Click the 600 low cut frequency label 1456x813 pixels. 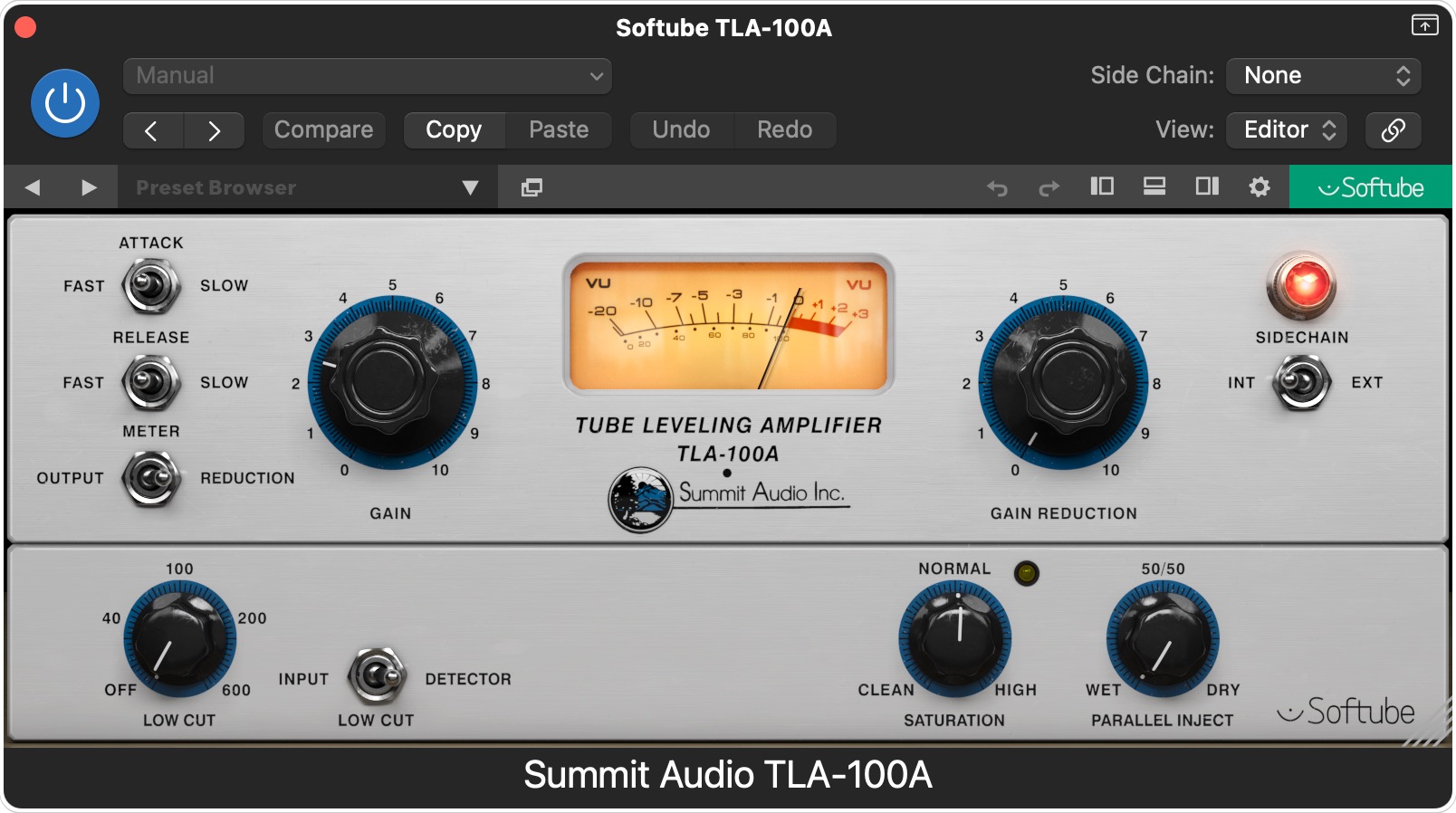click(x=236, y=690)
